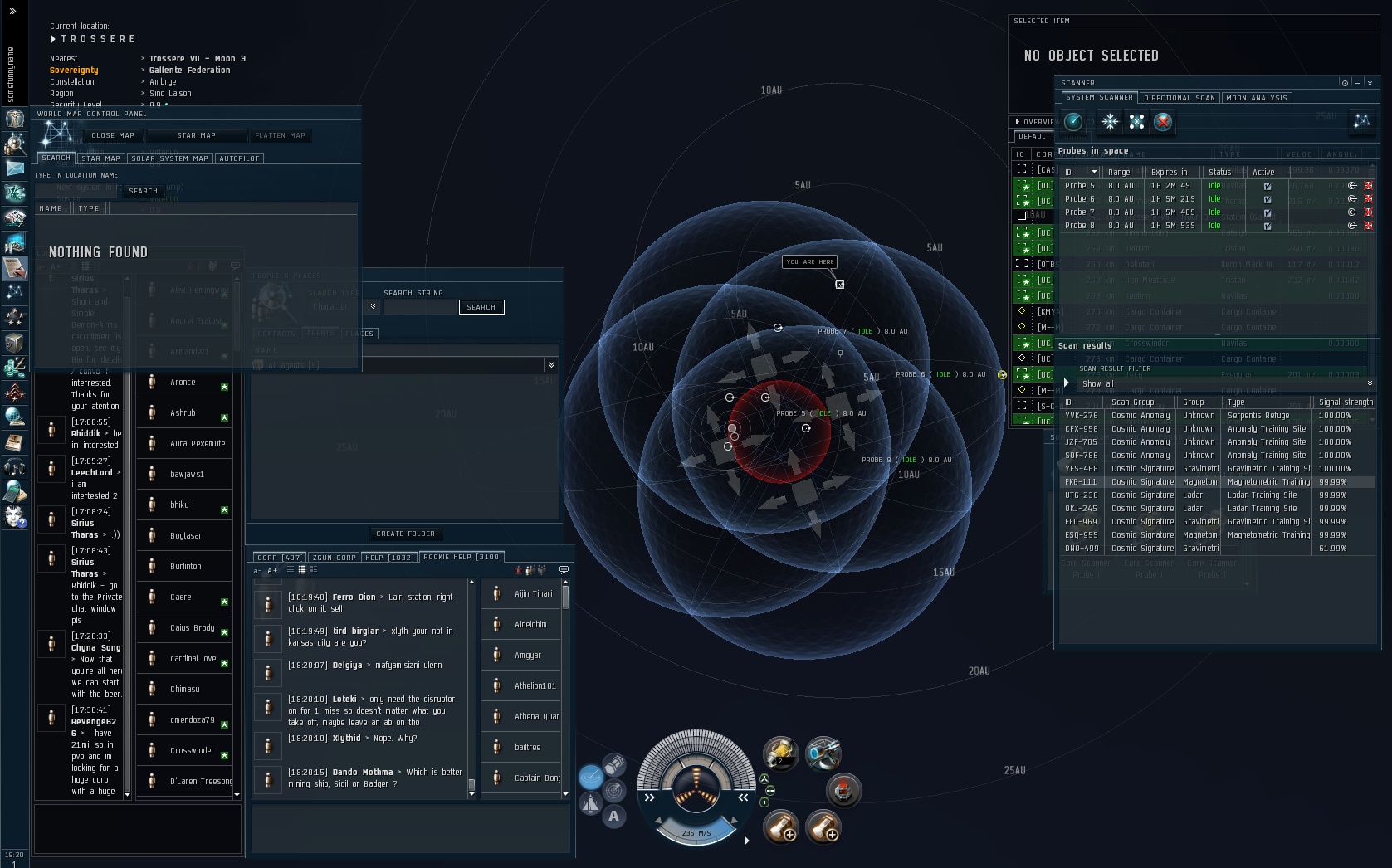Recover Probe 5 using its arrow icon

pos(1352,186)
